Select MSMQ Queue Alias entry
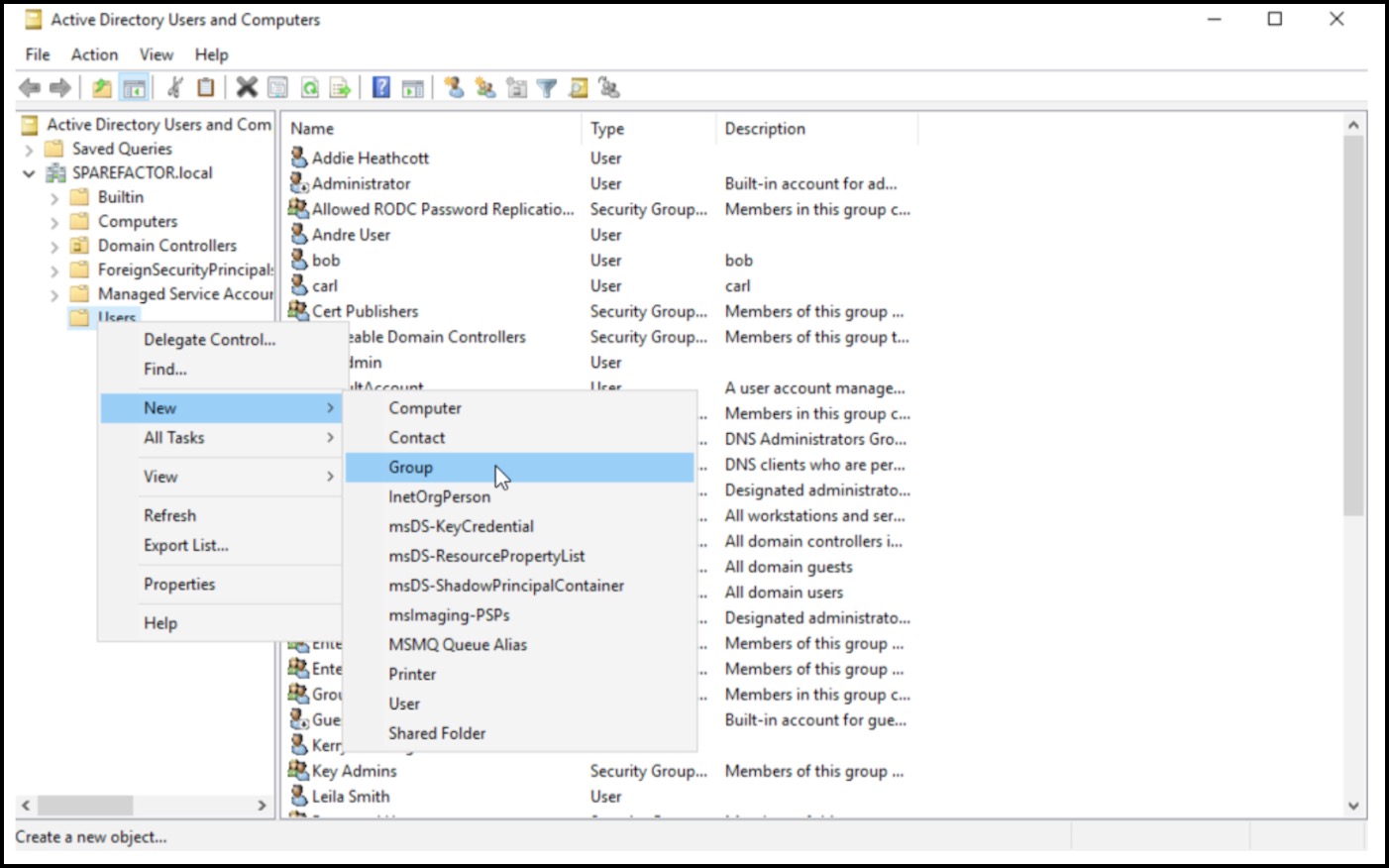 pos(519,644)
